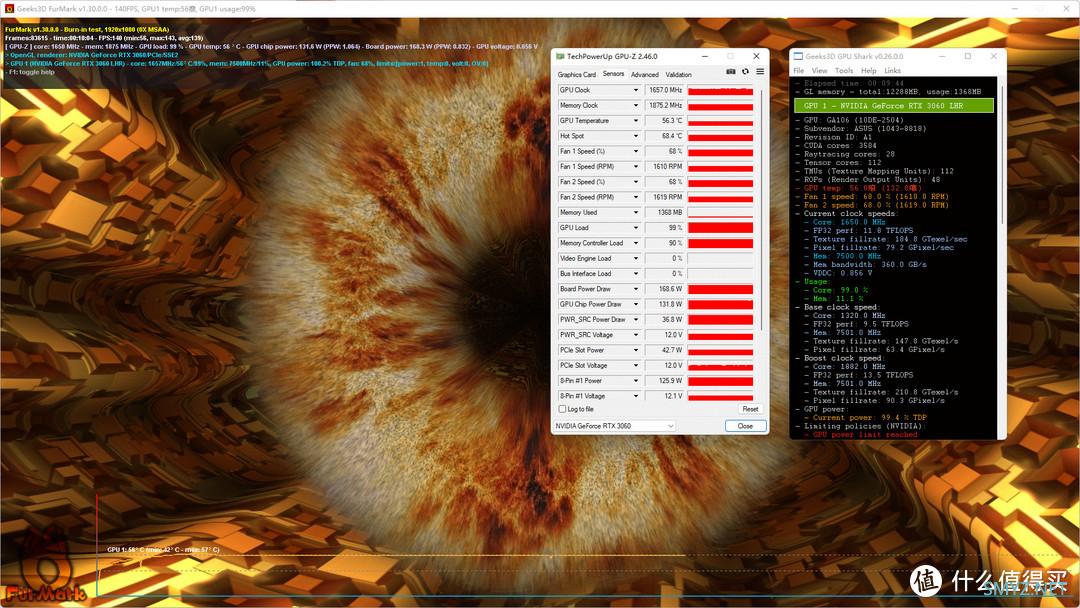The width and height of the screenshot is (1080, 608).
Task: Click the GPU Load red graph bar
Action: 720,228
